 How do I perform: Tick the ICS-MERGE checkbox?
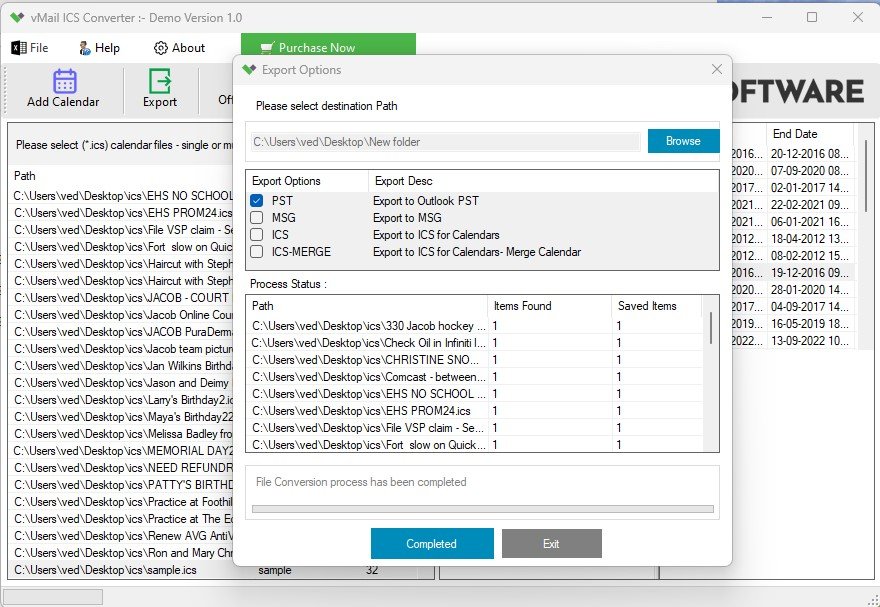(x=257, y=252)
